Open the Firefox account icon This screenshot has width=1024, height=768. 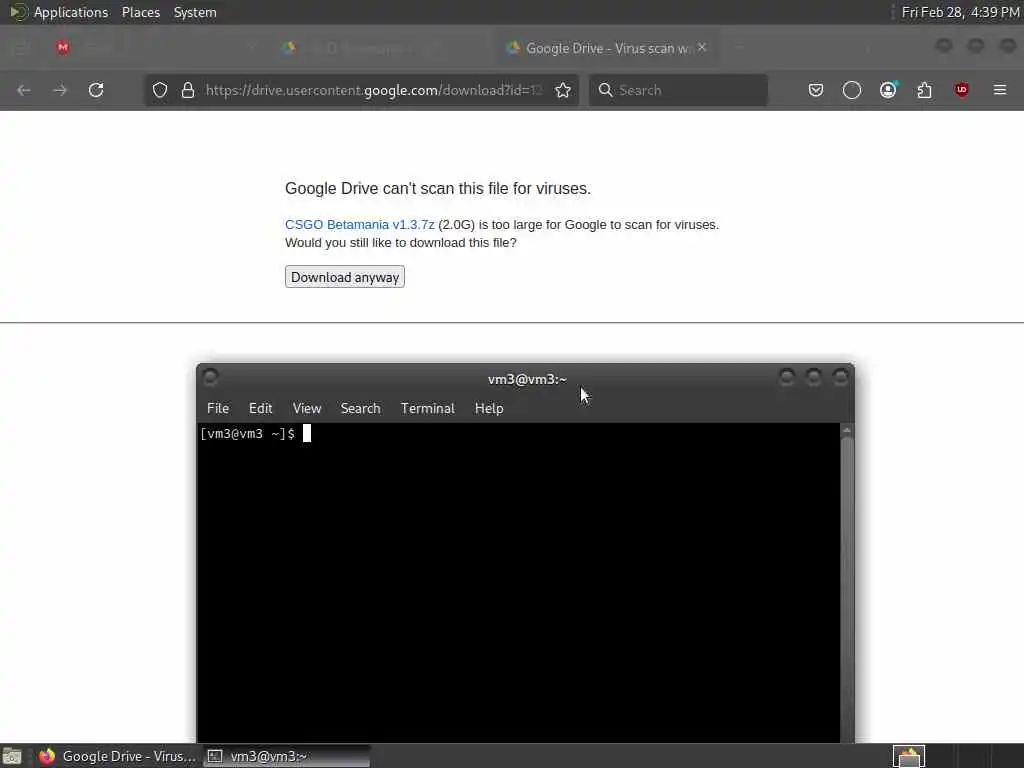tap(888, 90)
